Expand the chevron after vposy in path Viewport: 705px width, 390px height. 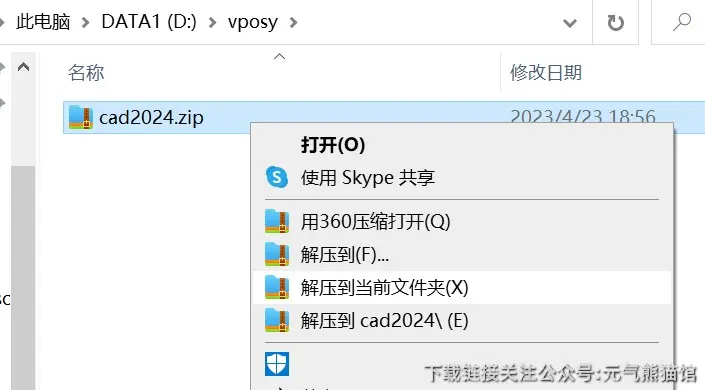(x=293, y=22)
